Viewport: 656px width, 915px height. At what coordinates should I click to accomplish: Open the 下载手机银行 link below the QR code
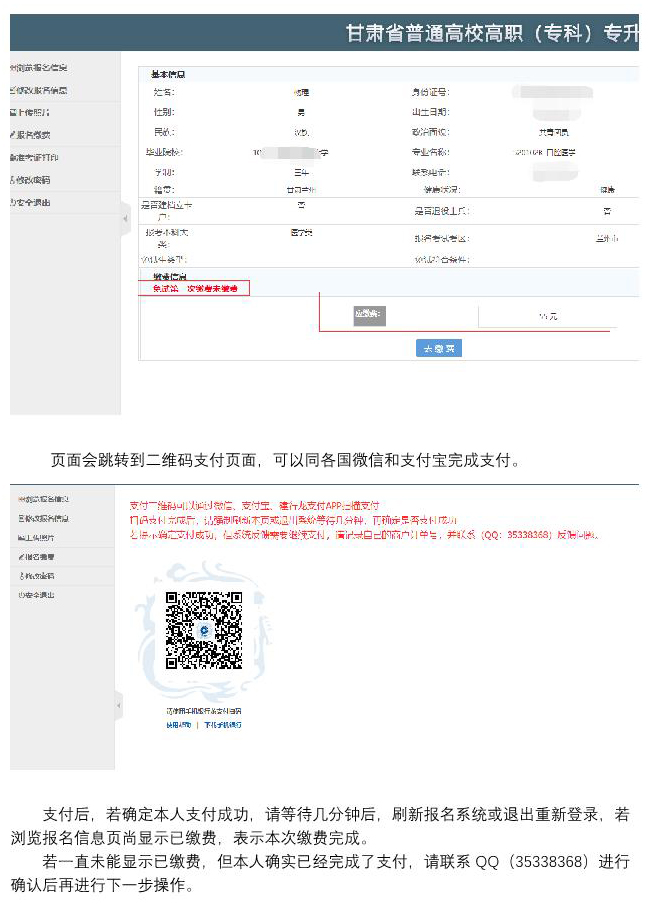coord(222,725)
